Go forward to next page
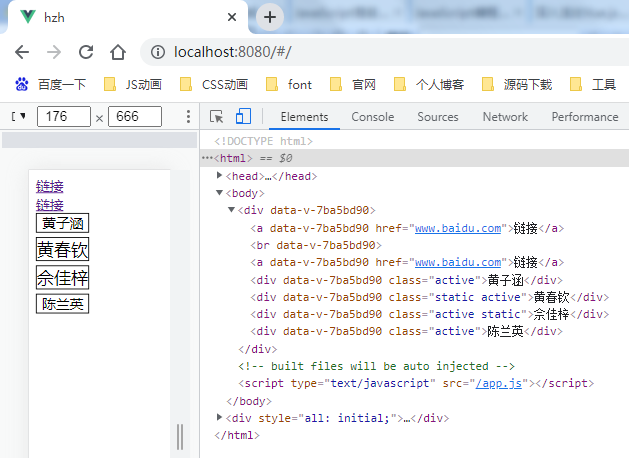The height and width of the screenshot is (458, 629). [x=54, y=52]
